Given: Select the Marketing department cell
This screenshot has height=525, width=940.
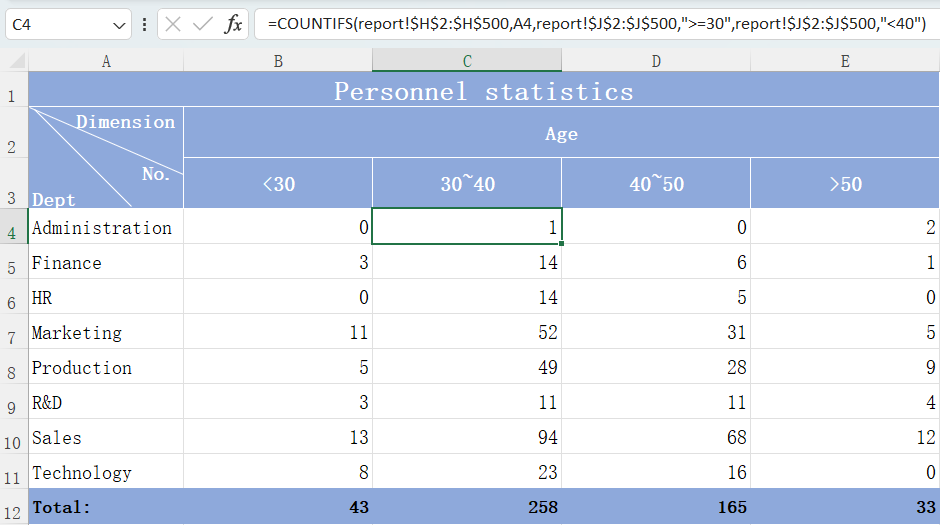Looking at the screenshot, I should (106, 333).
